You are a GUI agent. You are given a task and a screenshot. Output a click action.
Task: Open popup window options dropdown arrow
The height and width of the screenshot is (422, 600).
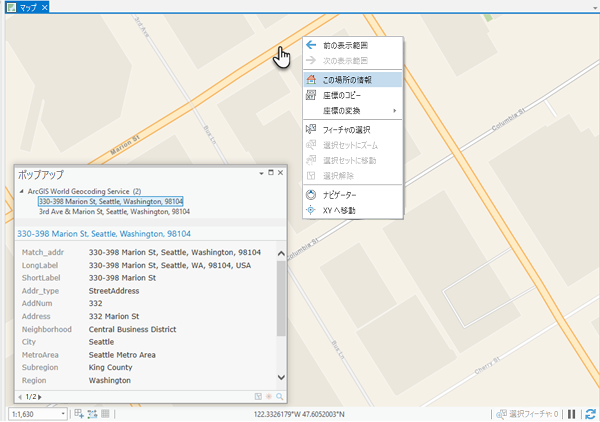tap(259, 174)
